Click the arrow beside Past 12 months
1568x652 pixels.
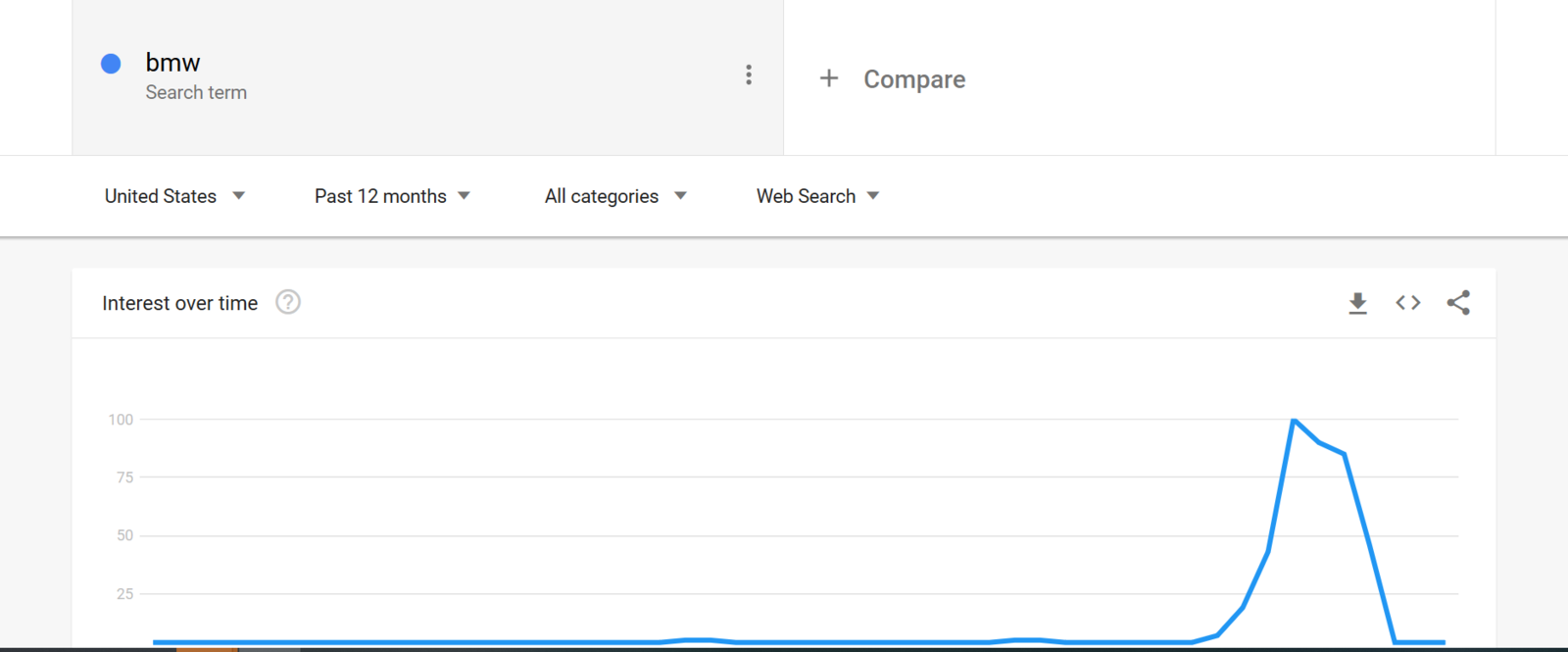pos(465,196)
